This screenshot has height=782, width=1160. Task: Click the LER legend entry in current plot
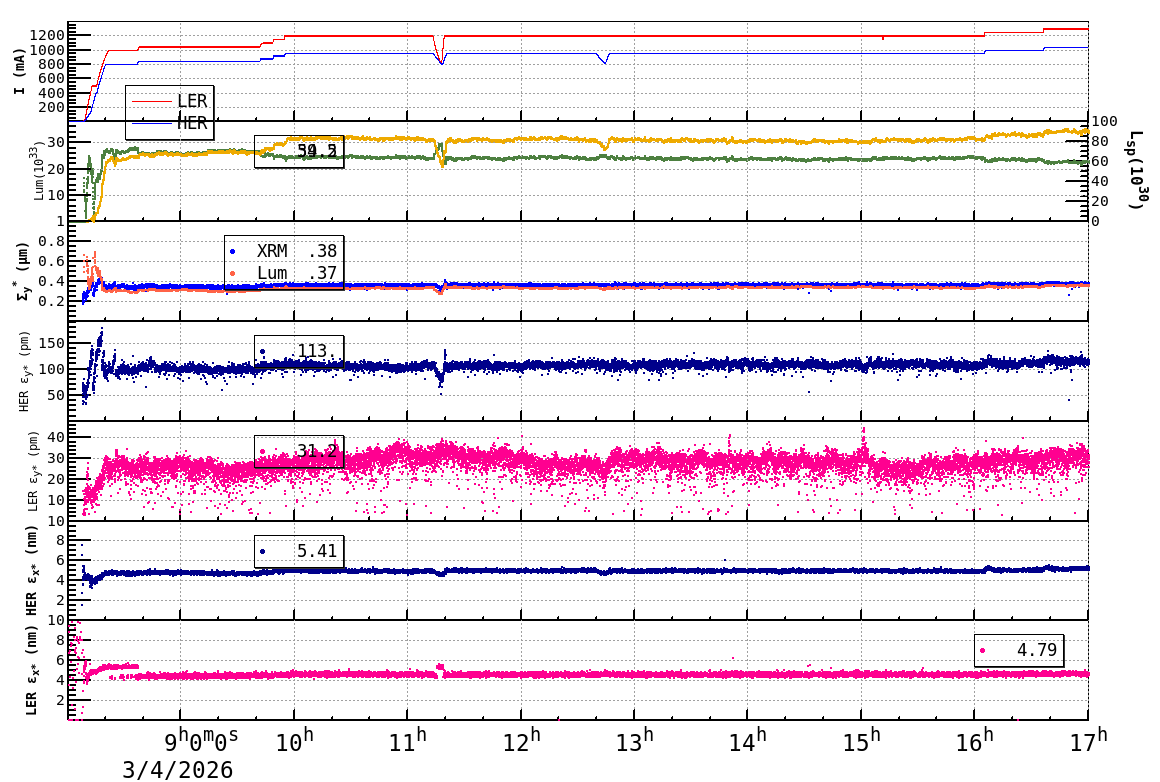tap(191, 101)
